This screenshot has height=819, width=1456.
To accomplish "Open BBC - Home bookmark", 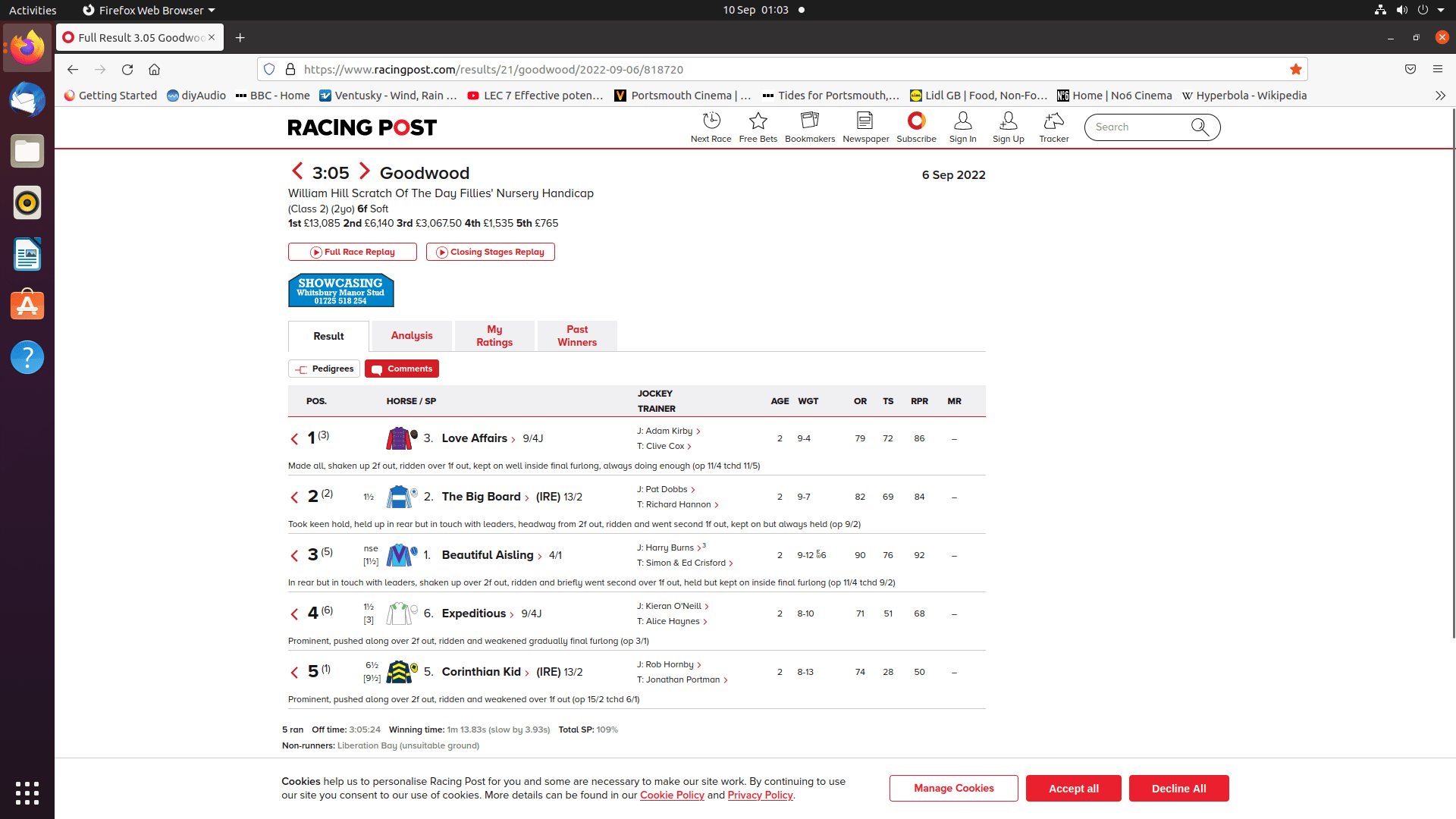I will [272, 96].
